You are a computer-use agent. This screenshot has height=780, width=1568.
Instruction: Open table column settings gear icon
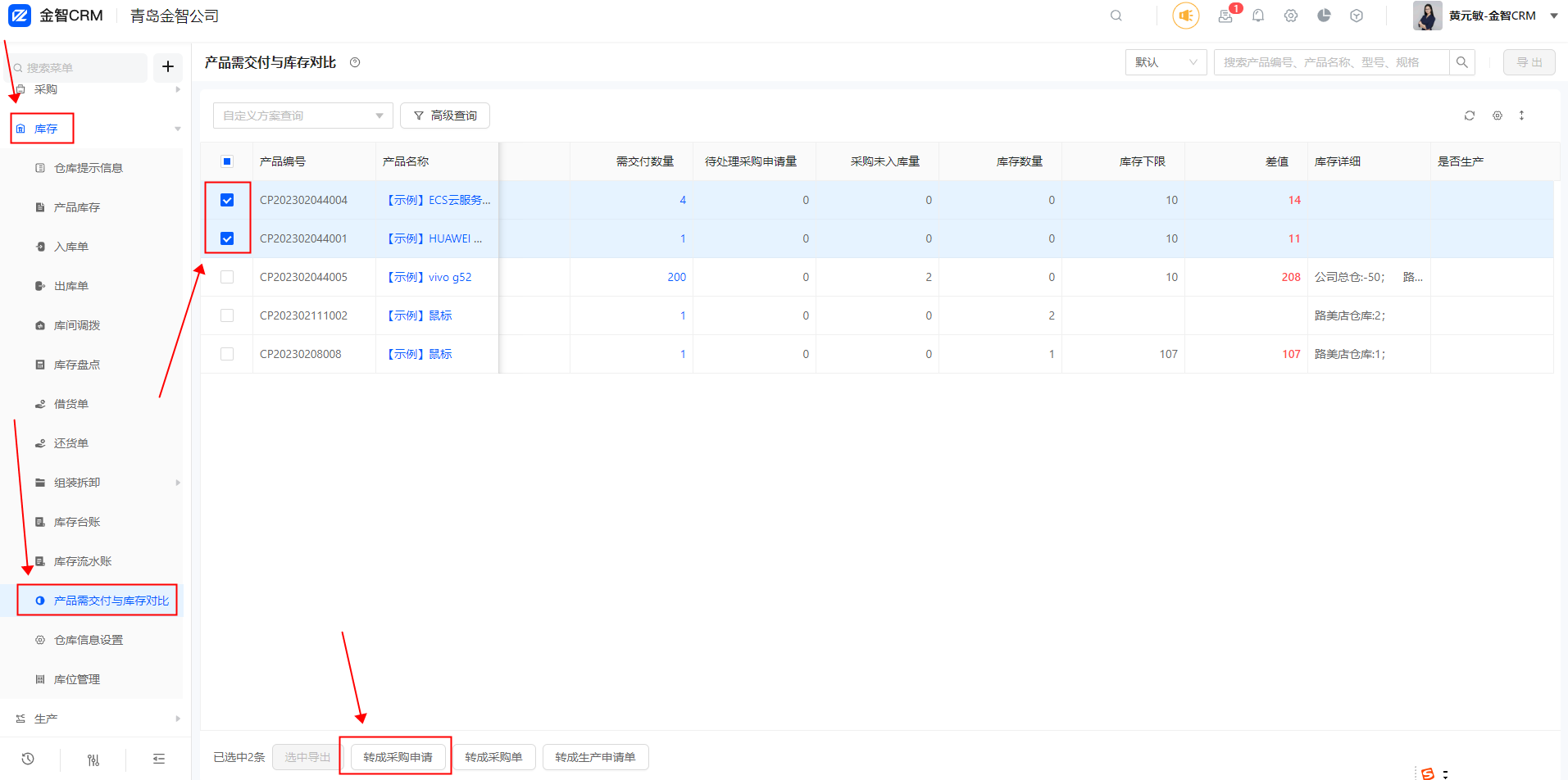tap(1498, 116)
